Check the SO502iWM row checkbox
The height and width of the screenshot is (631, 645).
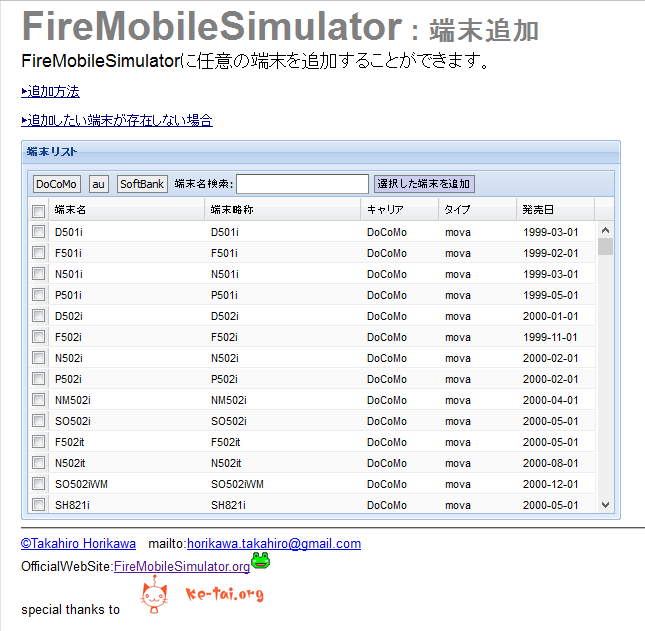pos(39,483)
